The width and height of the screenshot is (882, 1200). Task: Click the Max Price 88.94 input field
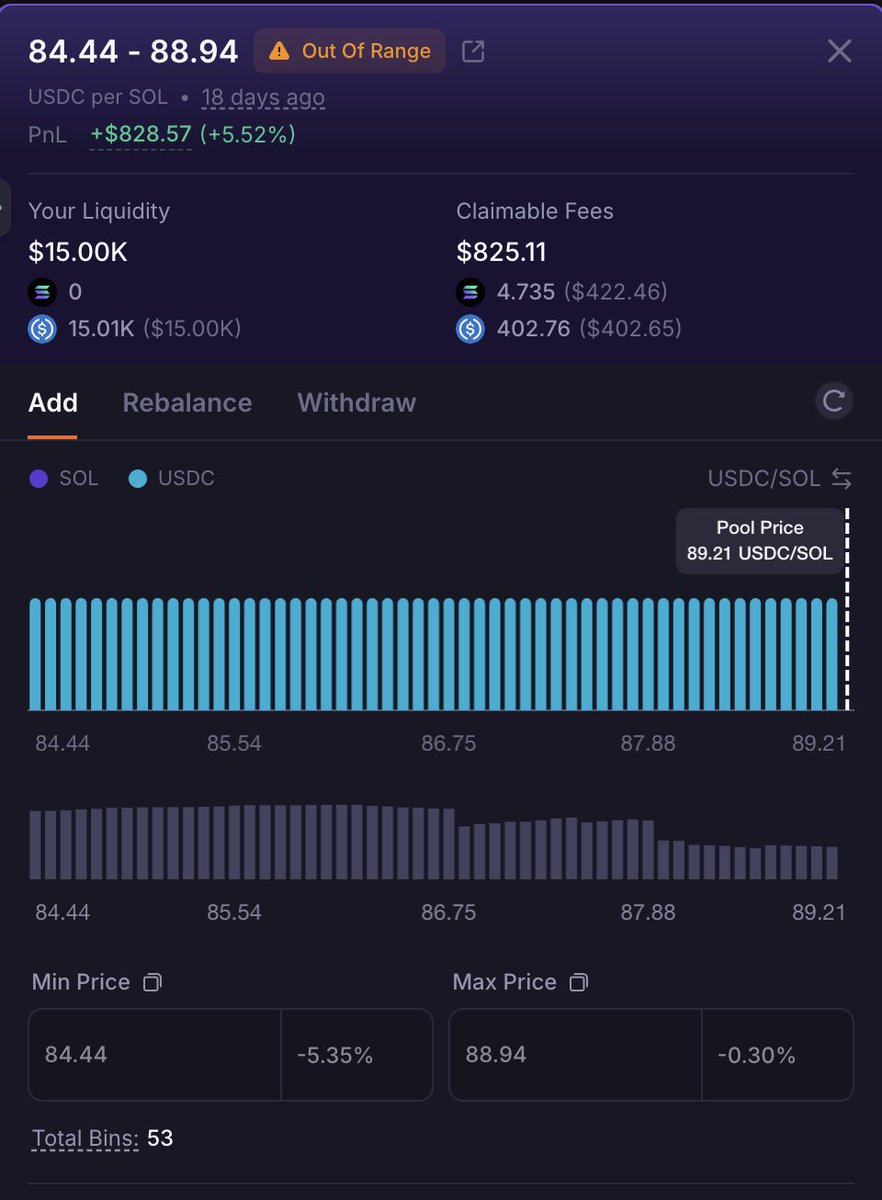pos(576,1055)
